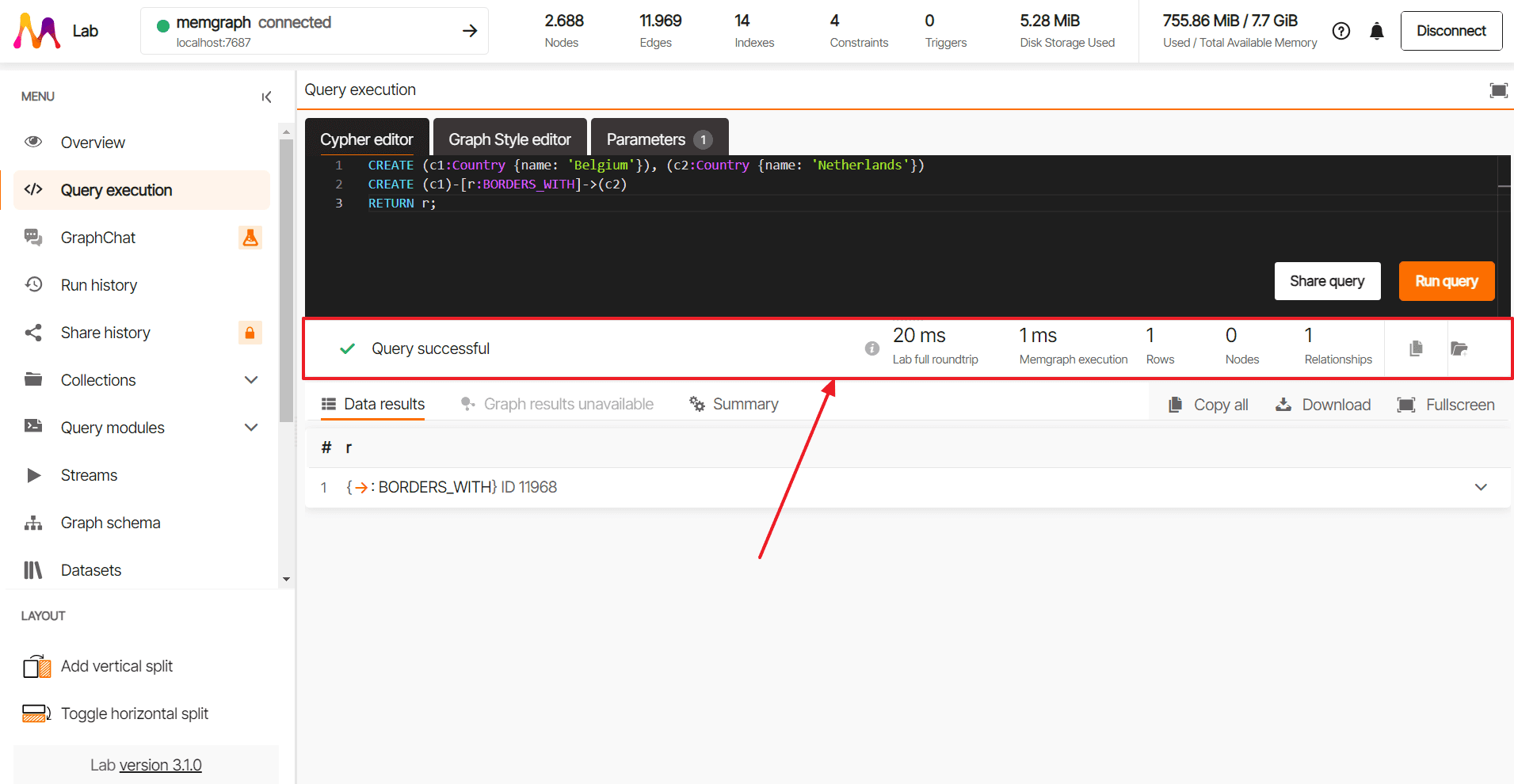The image size is (1514, 784).
Task: Click the Graph schema hierarchy icon
Action: click(x=33, y=523)
